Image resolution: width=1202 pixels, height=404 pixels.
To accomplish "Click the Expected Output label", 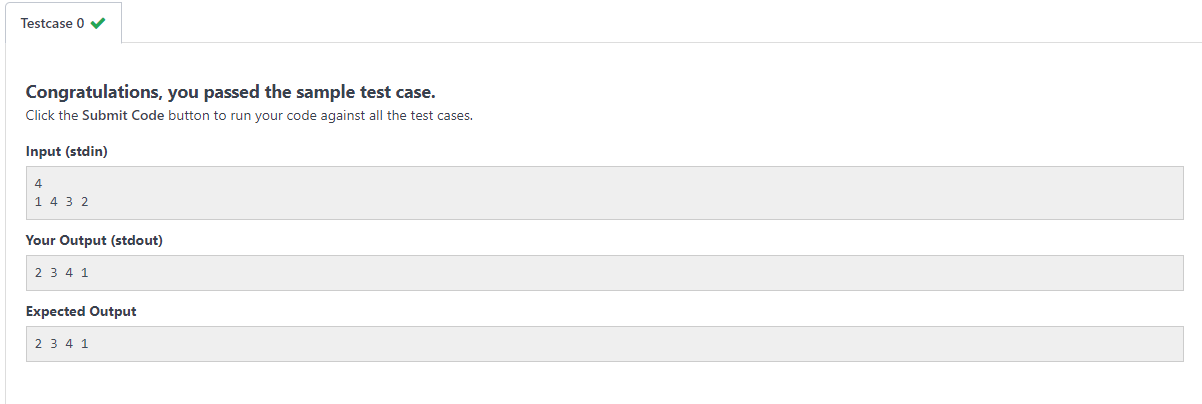I will tap(81, 311).
